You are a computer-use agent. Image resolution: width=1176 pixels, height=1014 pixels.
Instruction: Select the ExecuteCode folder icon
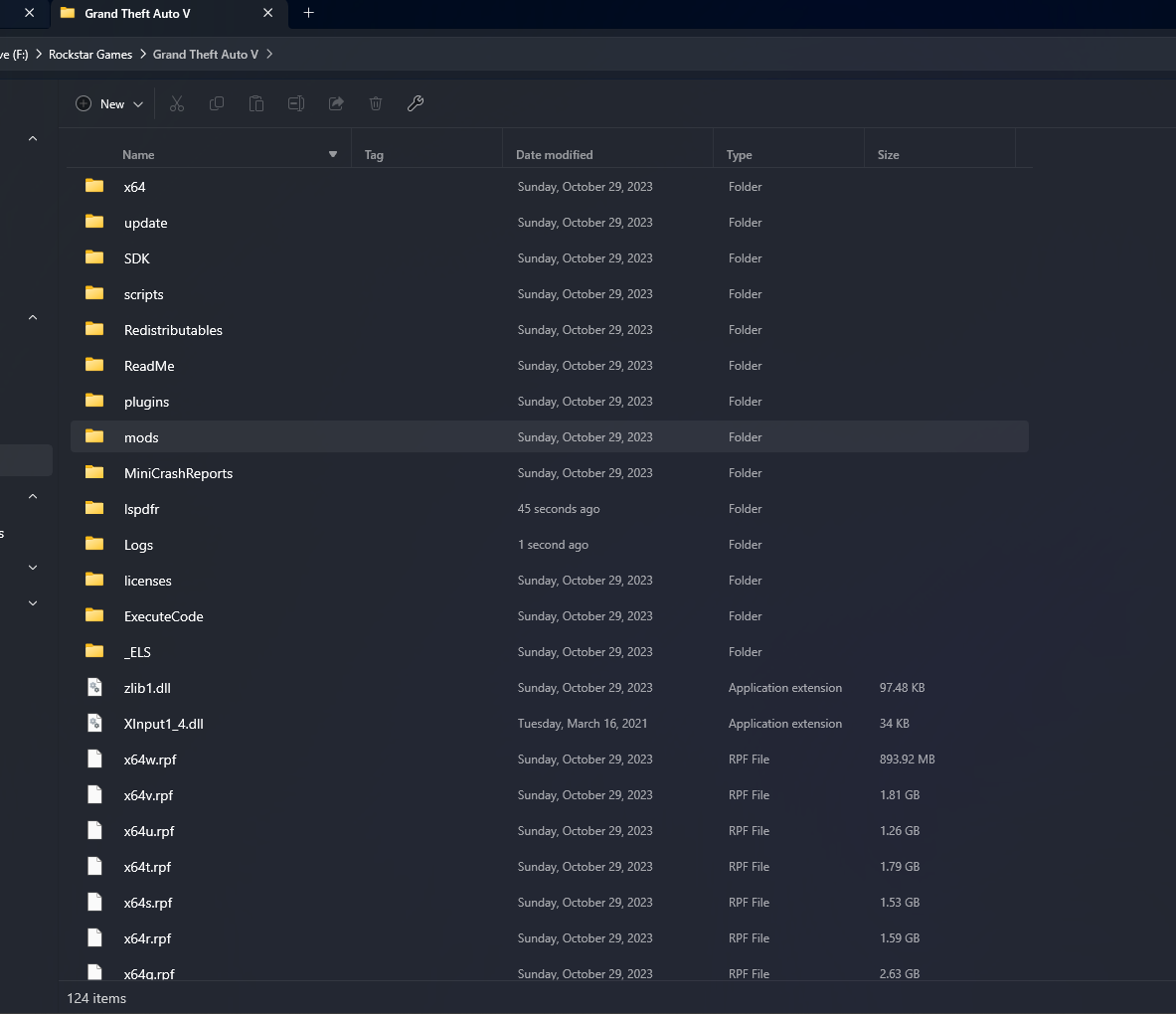94,615
